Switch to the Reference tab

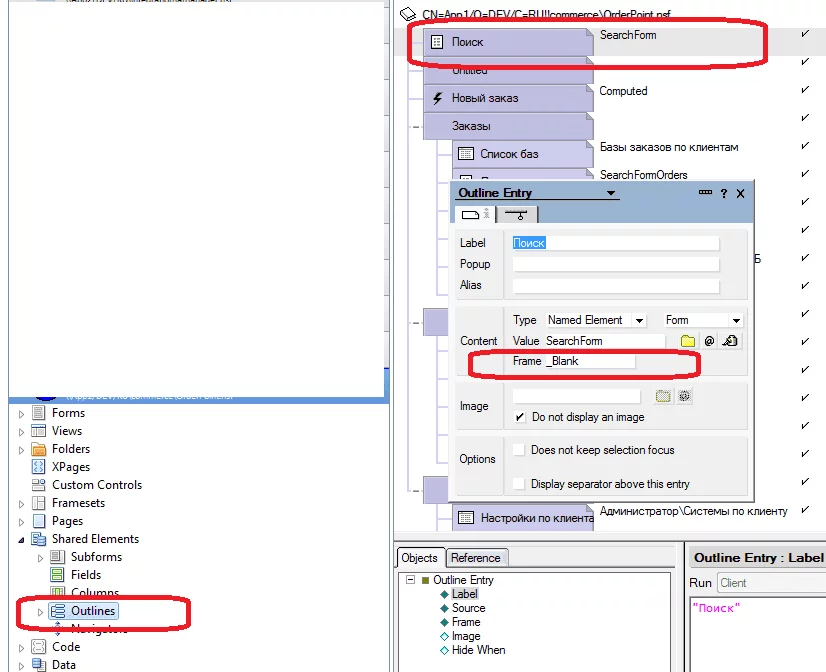pyautogui.click(x=476, y=558)
